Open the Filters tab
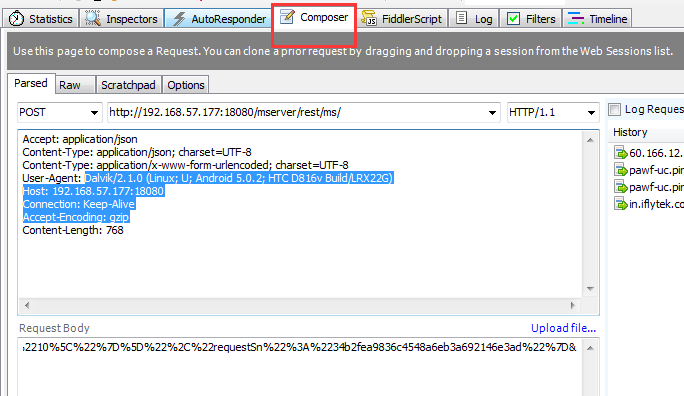 [x=531, y=19]
